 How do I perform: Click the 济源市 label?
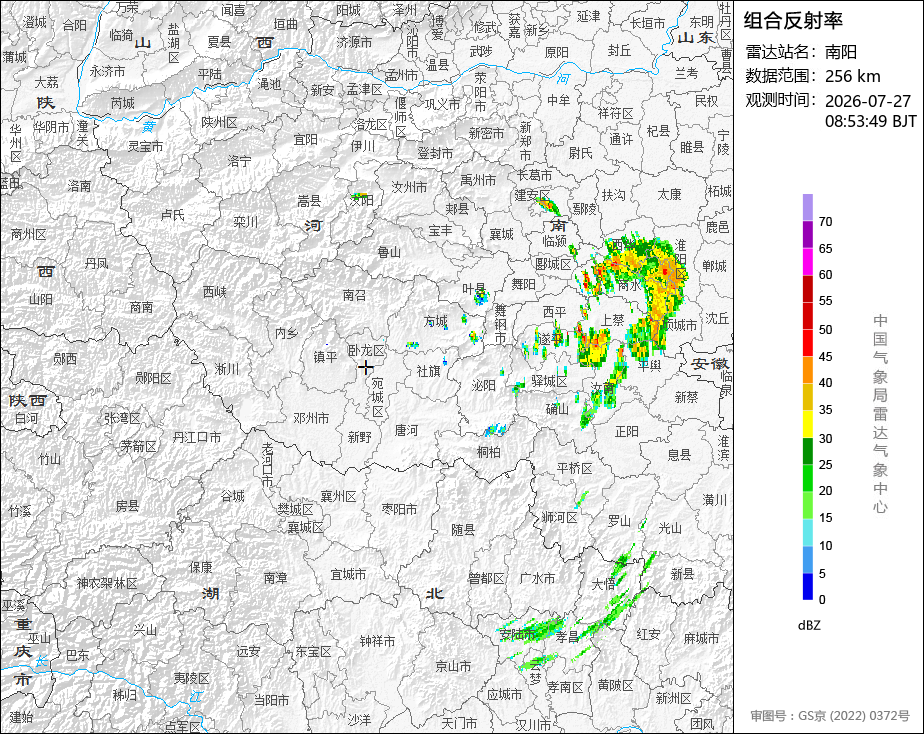click(x=354, y=42)
